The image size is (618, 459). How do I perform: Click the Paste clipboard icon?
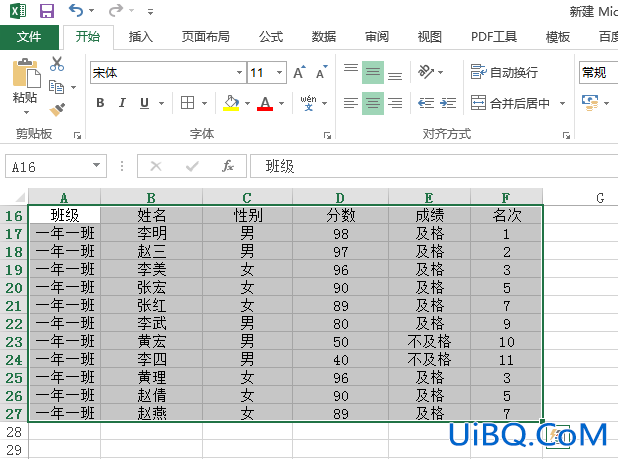tap(26, 73)
